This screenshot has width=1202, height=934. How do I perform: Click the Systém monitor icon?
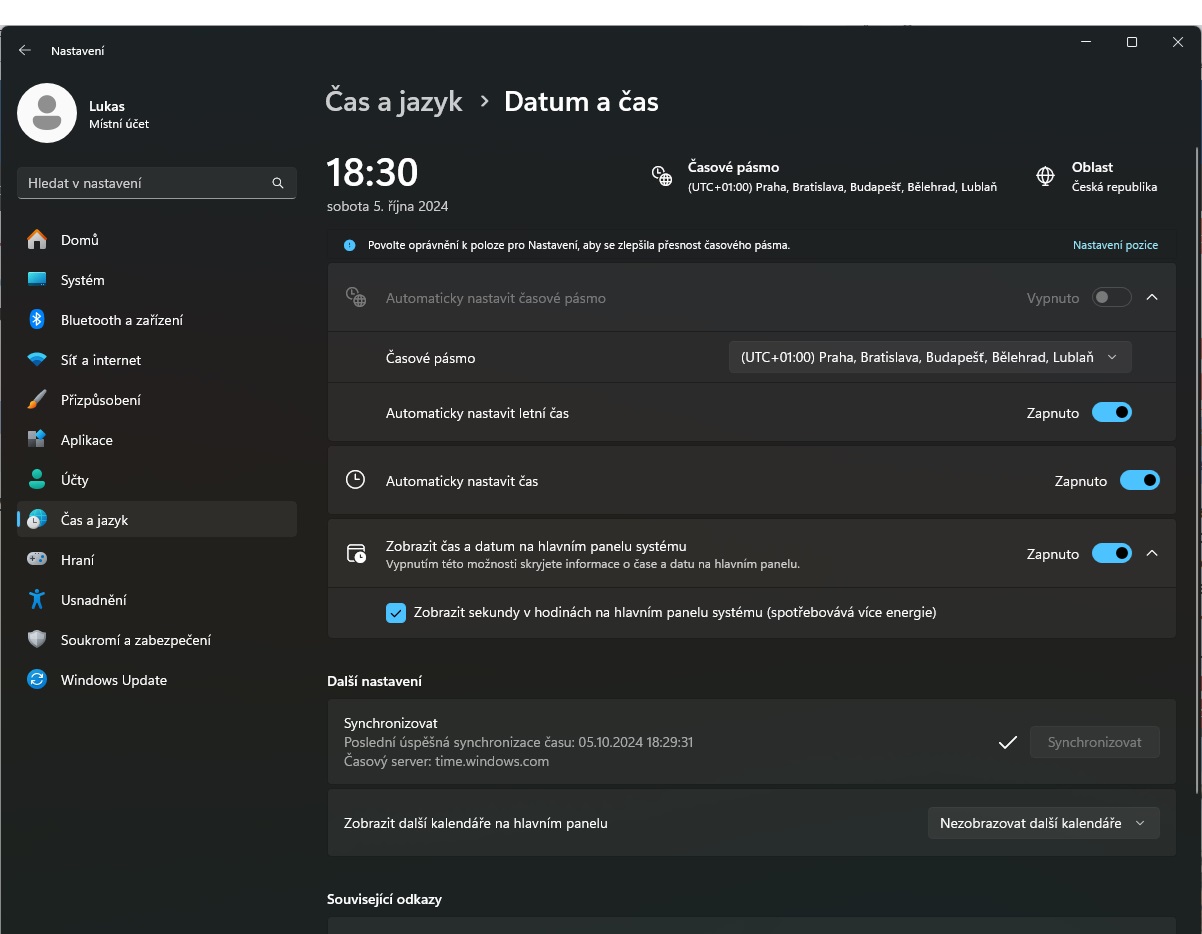coord(37,280)
